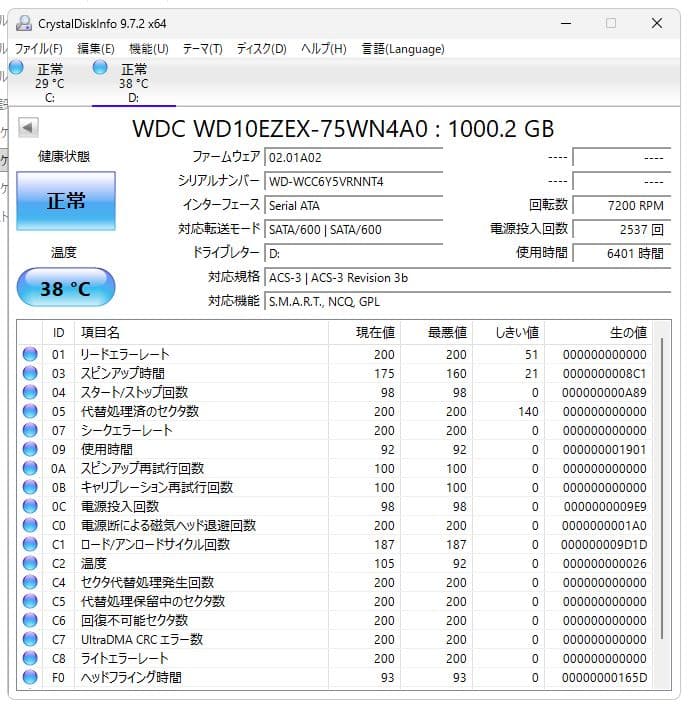This screenshot has height=709, width=699.
Task: Click status icon for 04 スタート/ストップ回数
Action: point(30,392)
